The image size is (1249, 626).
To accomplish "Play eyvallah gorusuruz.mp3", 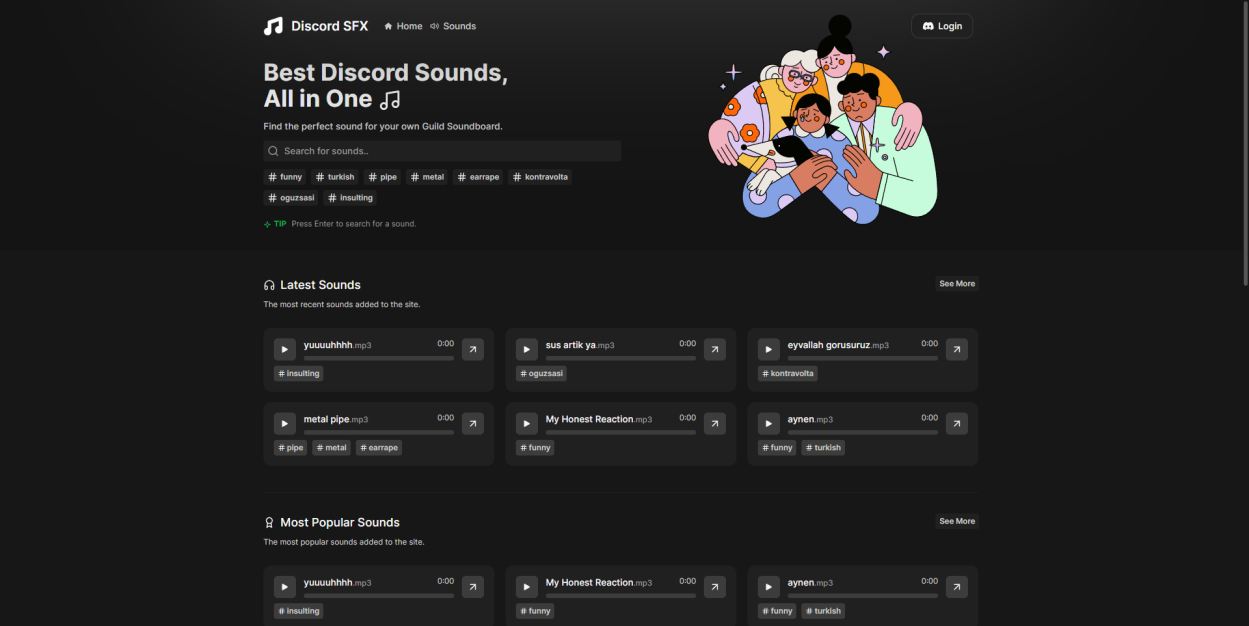I will pos(769,349).
